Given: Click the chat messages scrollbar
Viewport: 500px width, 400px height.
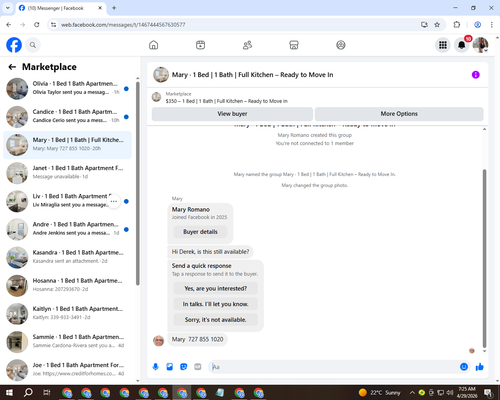Looking at the screenshot, I should (x=484, y=258).
